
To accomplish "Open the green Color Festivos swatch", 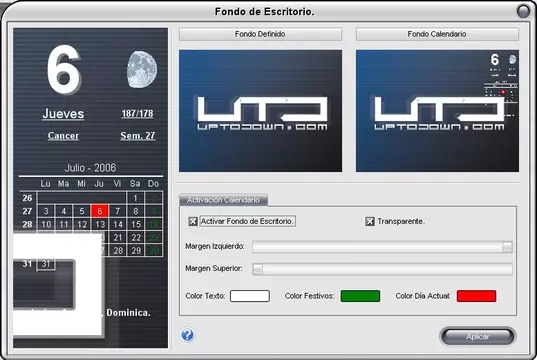I will pyautogui.click(x=360, y=296).
